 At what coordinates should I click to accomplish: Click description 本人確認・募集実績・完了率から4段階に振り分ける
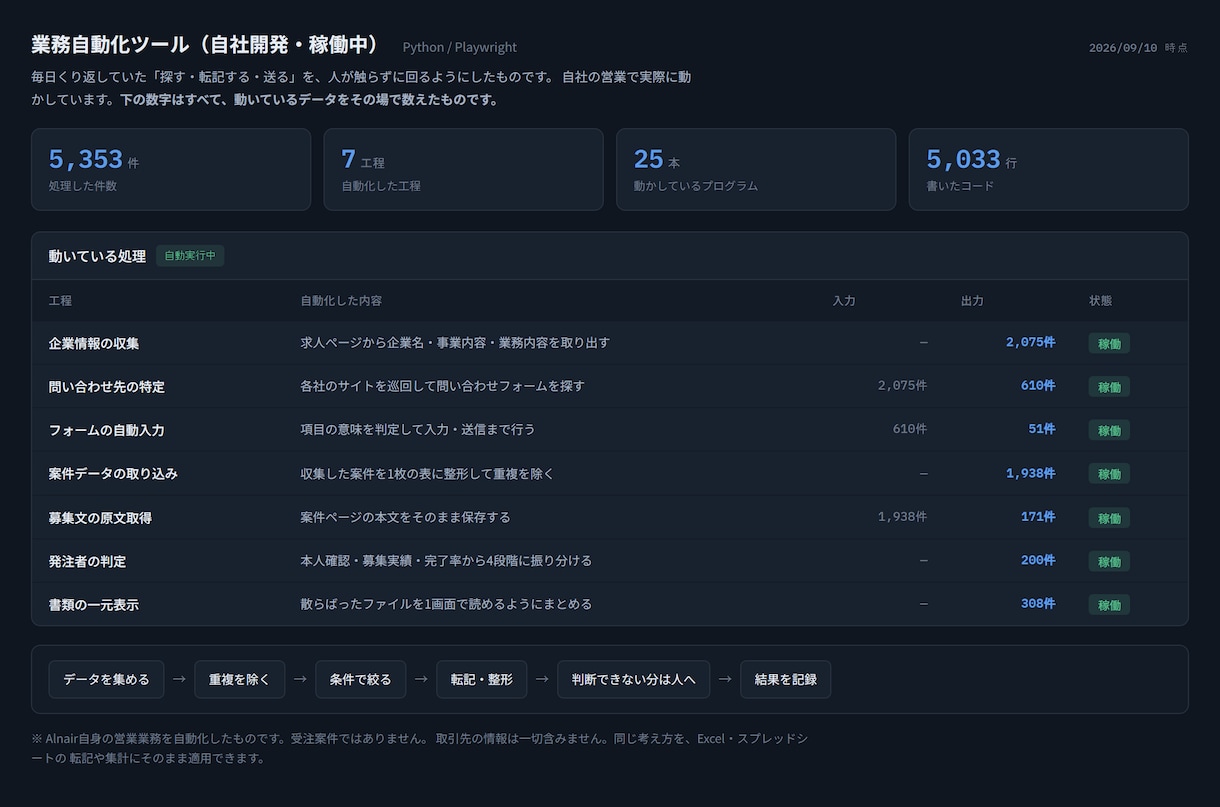(x=446, y=560)
